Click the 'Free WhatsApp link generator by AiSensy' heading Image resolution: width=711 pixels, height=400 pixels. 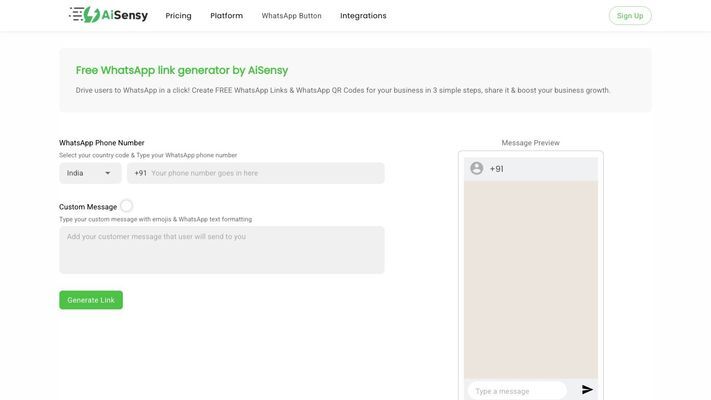pos(182,70)
